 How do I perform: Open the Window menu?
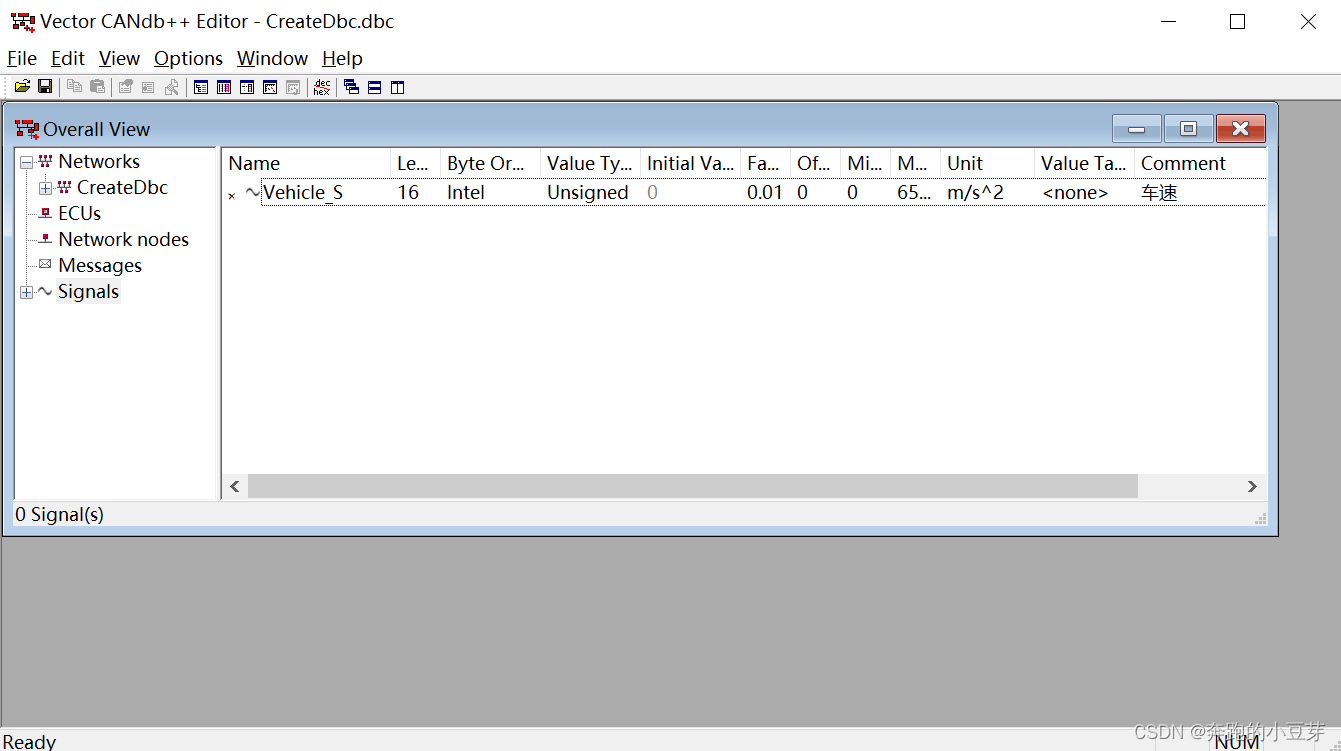272,58
